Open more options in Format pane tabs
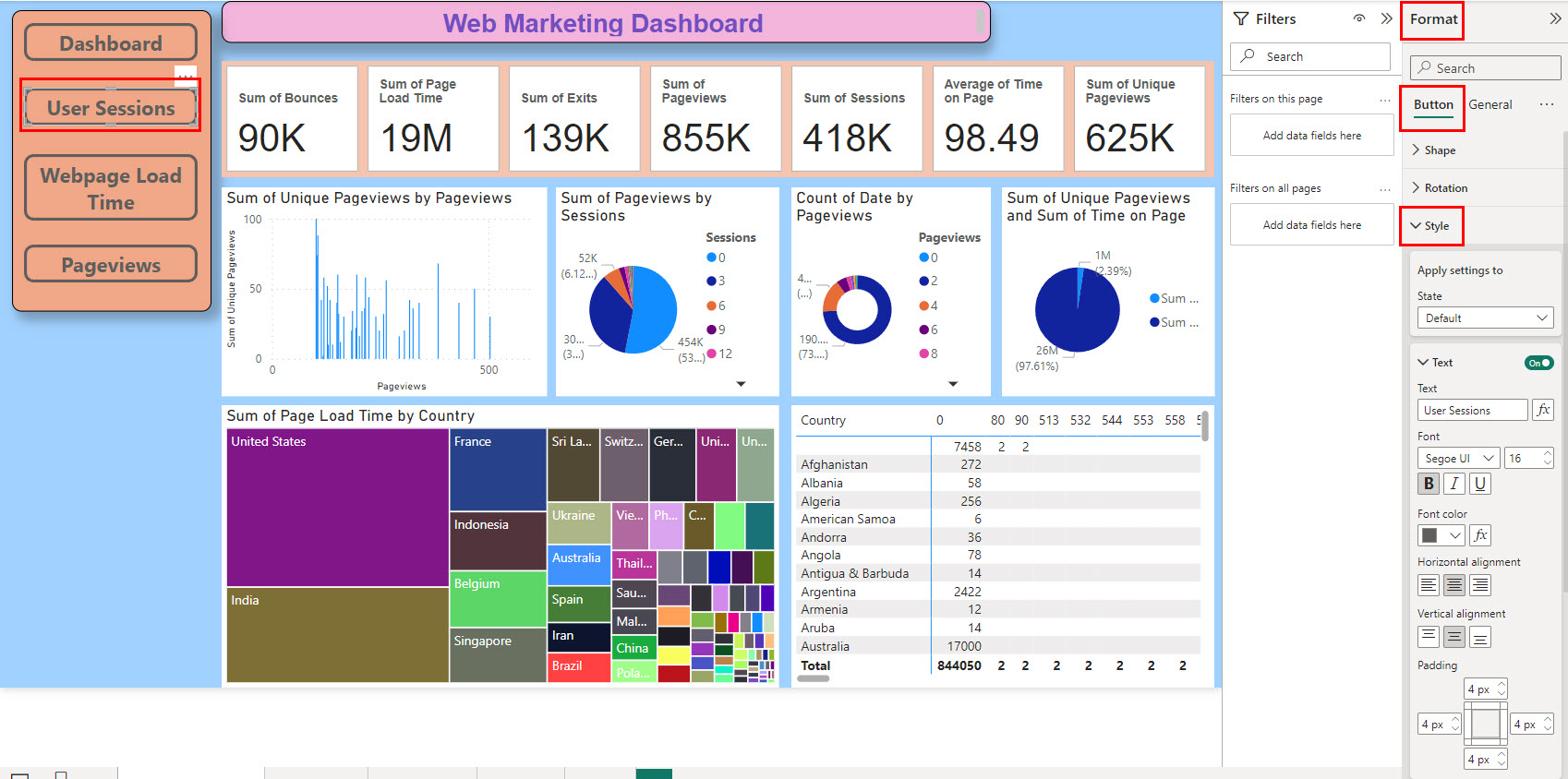 click(x=1547, y=104)
